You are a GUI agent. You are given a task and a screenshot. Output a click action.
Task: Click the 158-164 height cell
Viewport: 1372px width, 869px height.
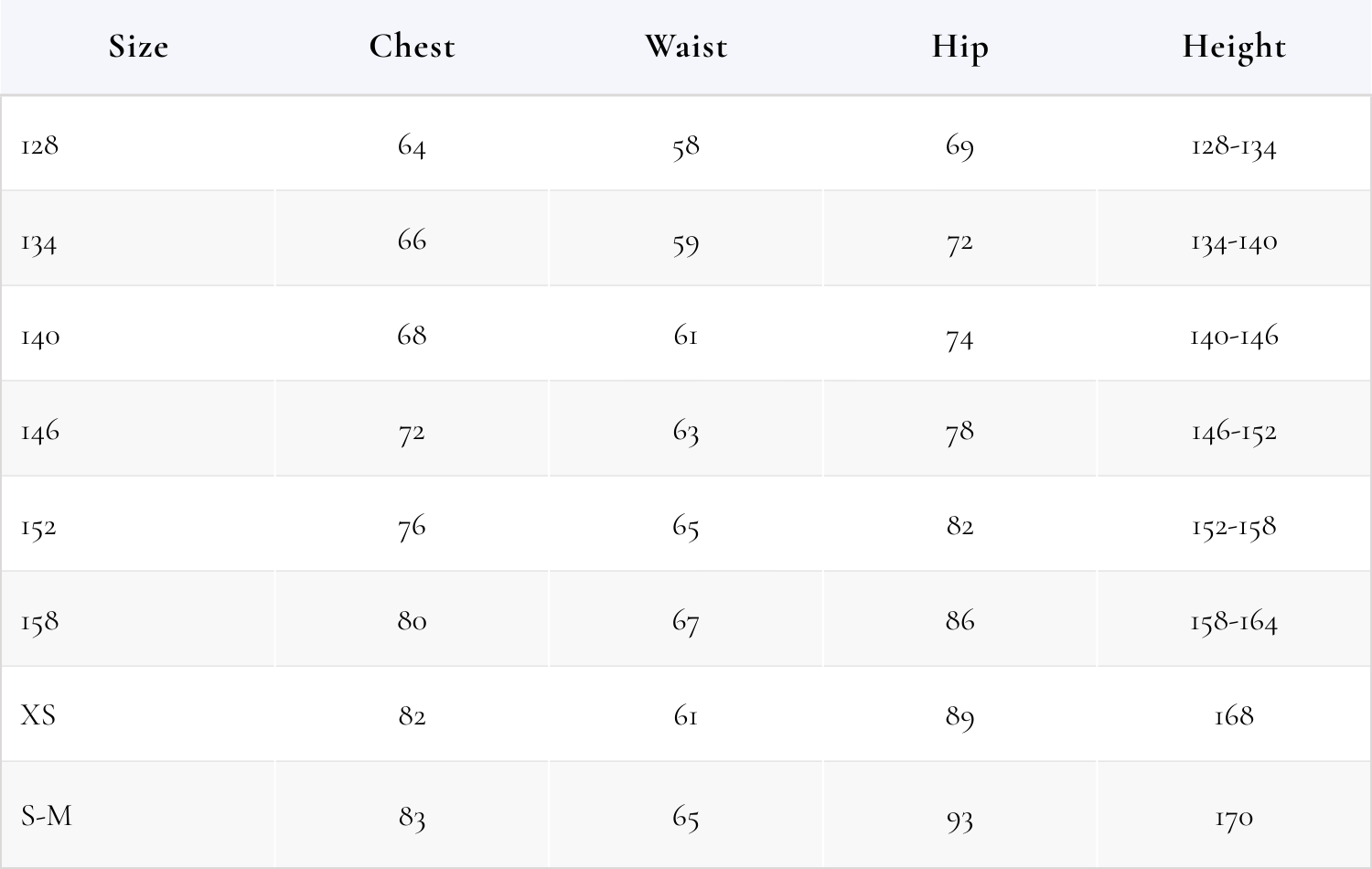1234,622
